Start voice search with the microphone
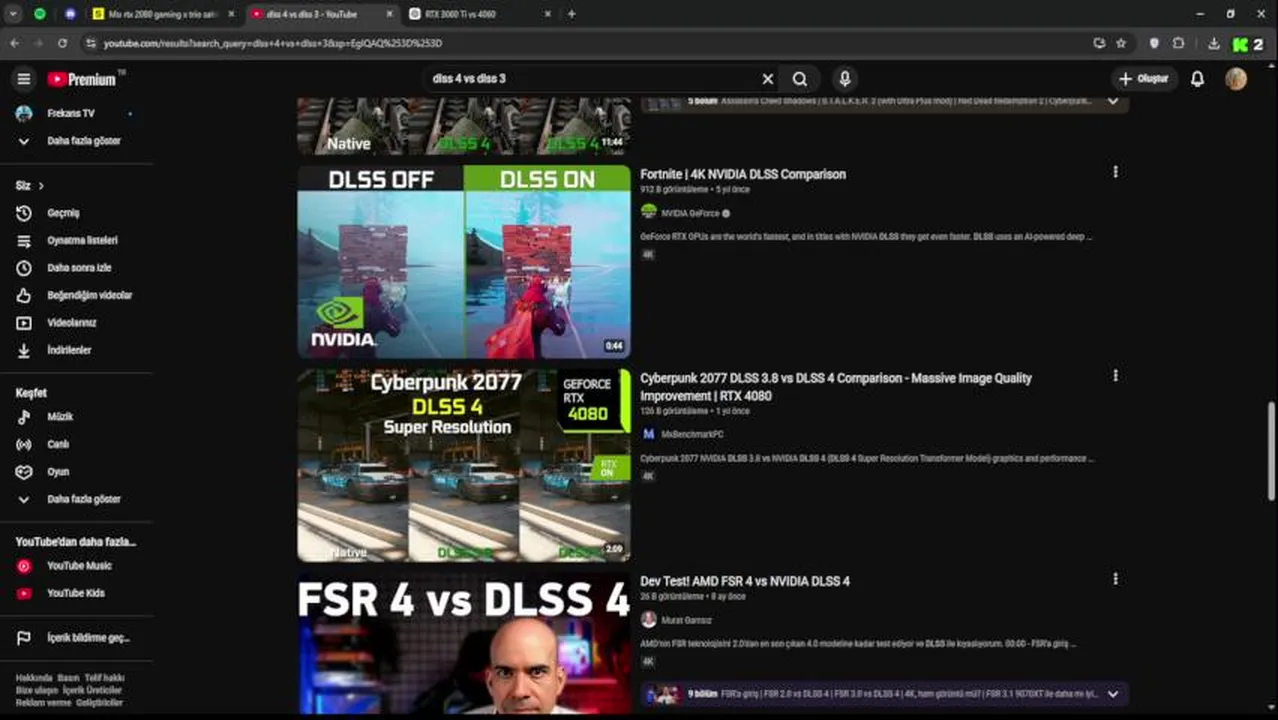This screenshot has width=1278, height=720. (845, 79)
